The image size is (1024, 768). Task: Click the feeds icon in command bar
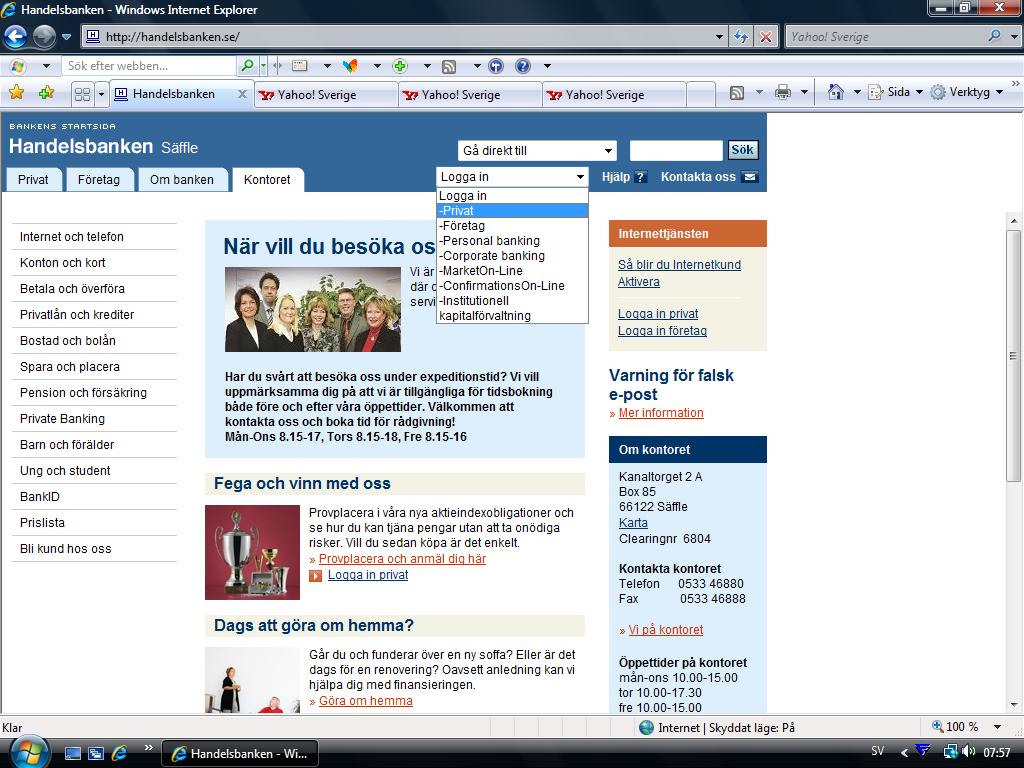pos(737,93)
